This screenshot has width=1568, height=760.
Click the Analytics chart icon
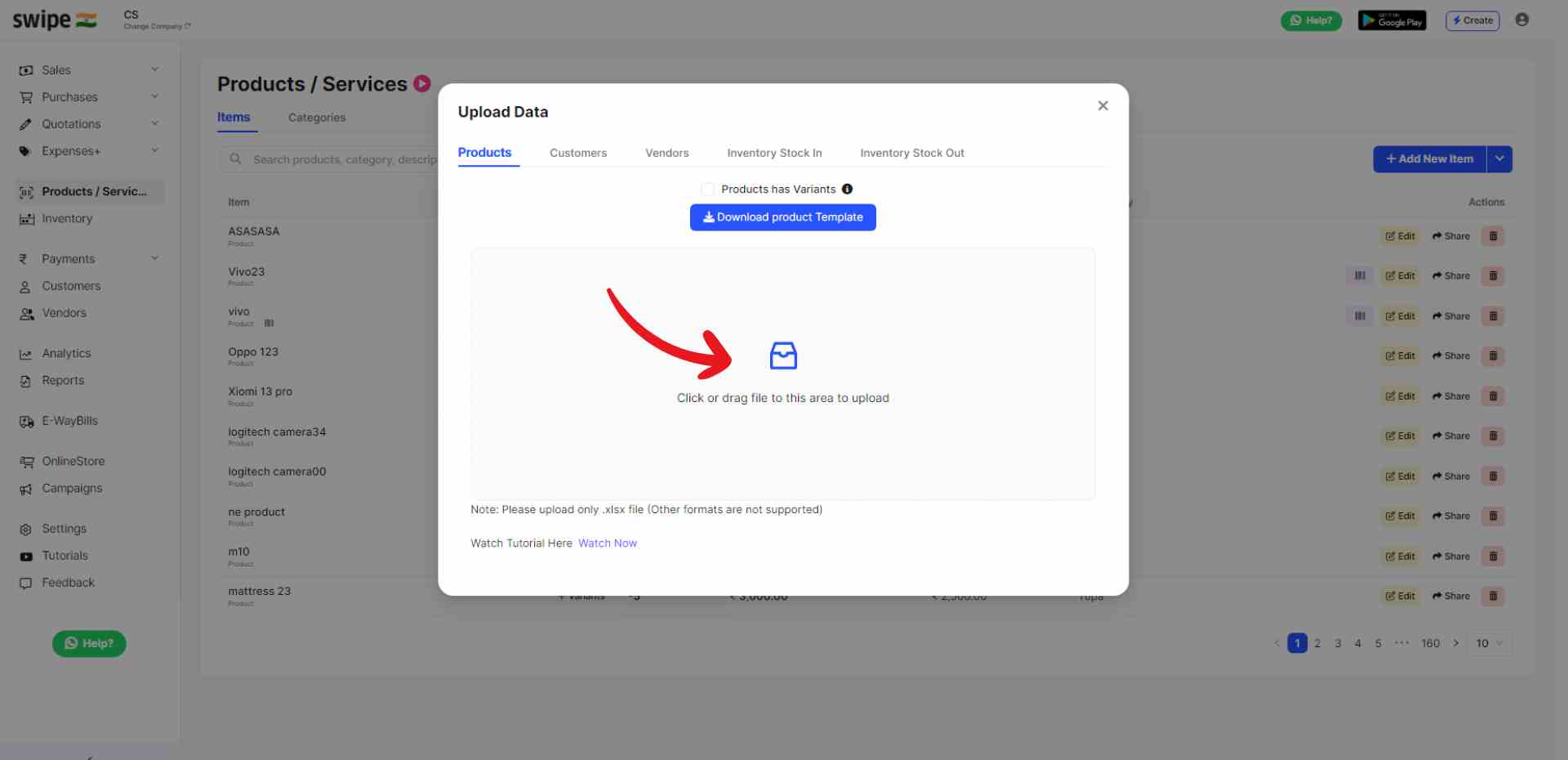tap(26, 354)
